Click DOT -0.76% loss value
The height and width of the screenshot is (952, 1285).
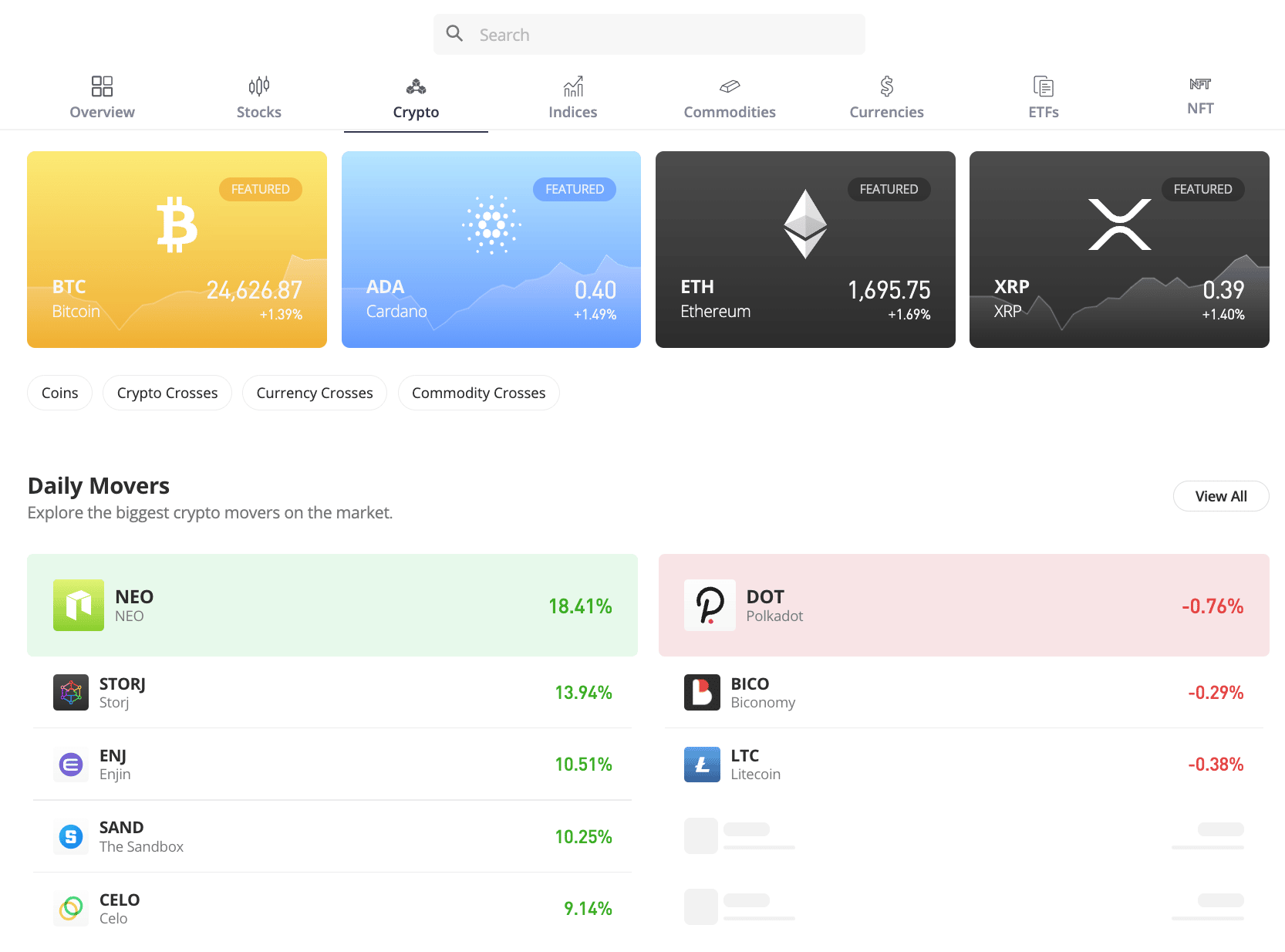(1212, 606)
